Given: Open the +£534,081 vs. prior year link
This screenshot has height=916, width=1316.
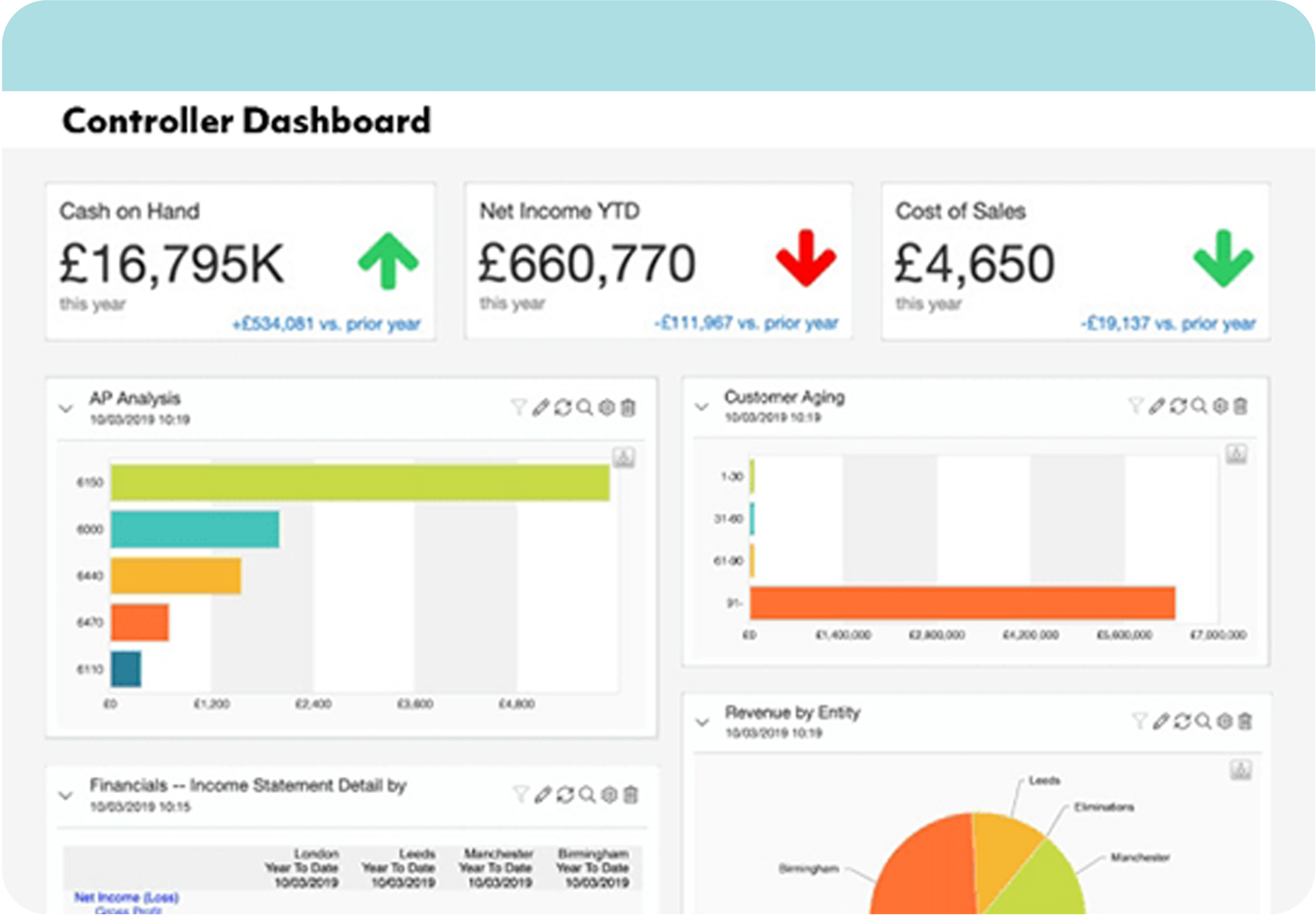Looking at the screenshot, I should pyautogui.click(x=326, y=324).
